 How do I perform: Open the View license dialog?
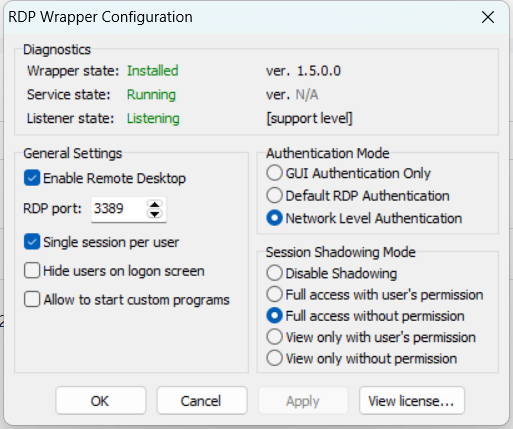(412, 401)
